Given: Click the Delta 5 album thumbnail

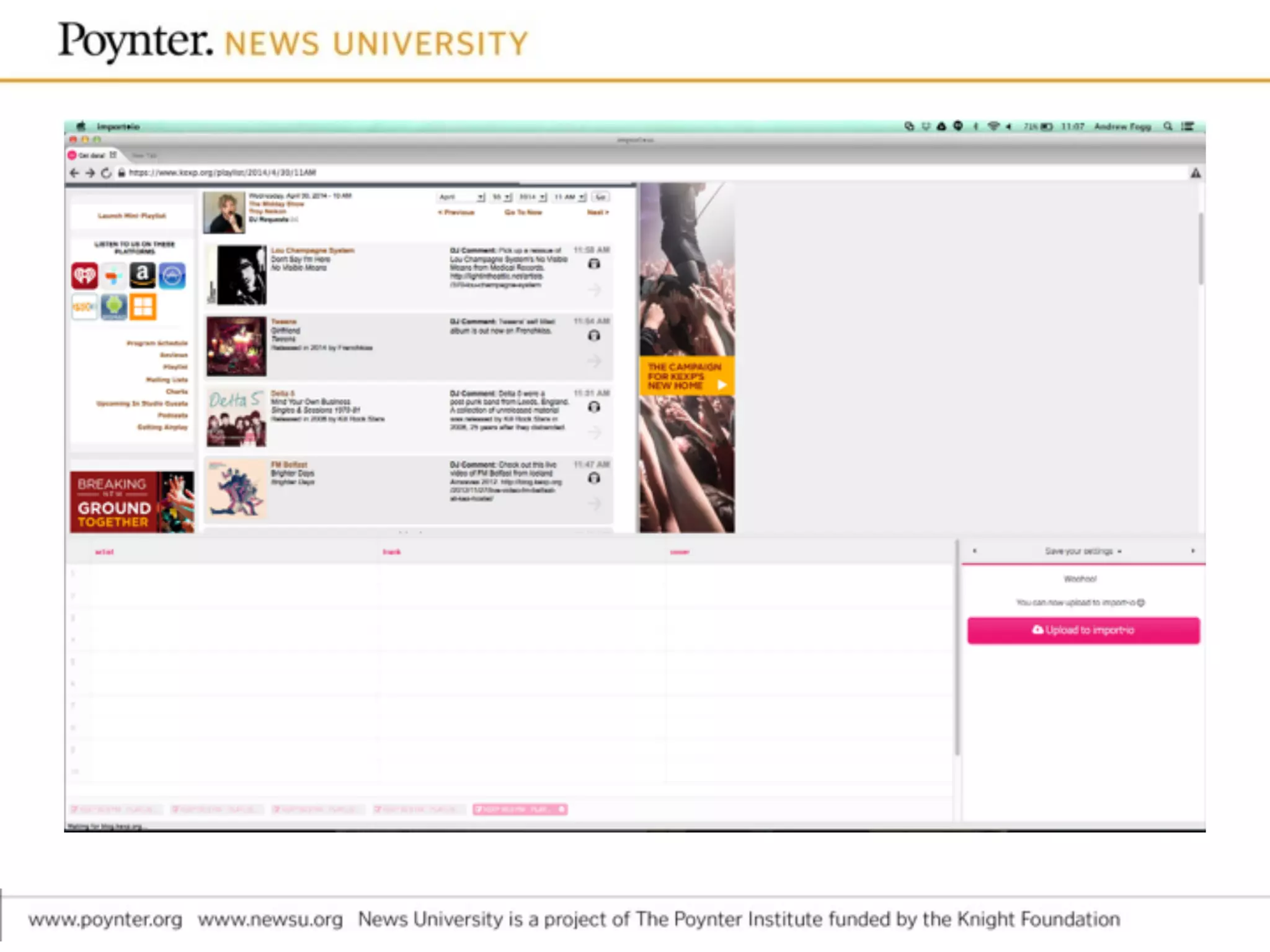Looking at the screenshot, I should click(x=236, y=418).
